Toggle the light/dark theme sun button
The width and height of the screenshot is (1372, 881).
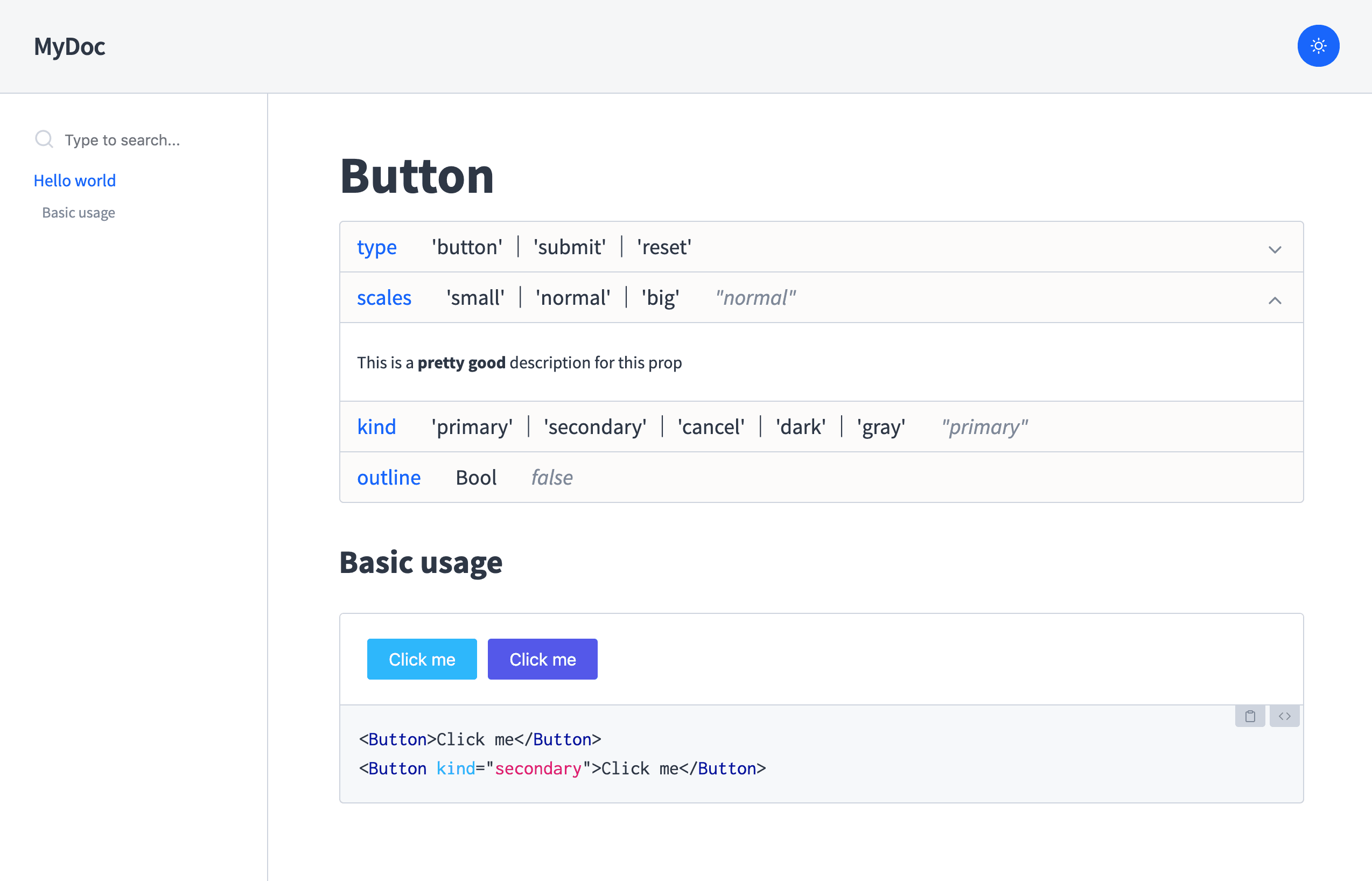pyautogui.click(x=1318, y=46)
